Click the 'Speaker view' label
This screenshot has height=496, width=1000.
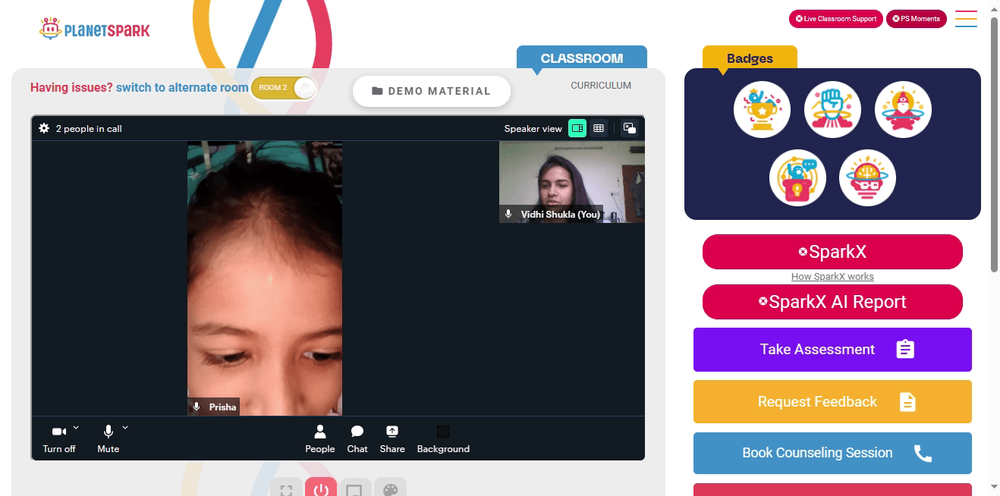click(x=533, y=129)
